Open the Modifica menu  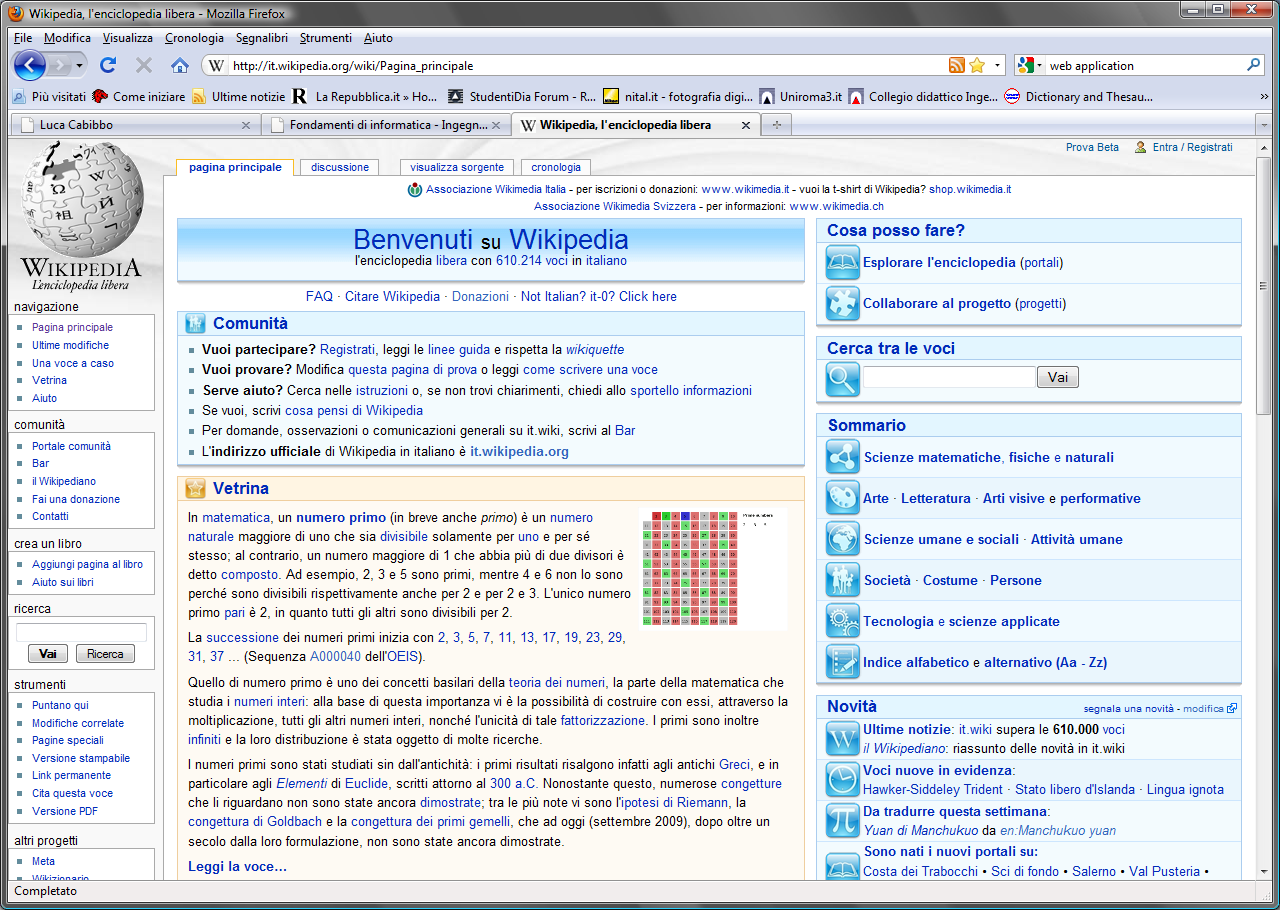coord(67,38)
